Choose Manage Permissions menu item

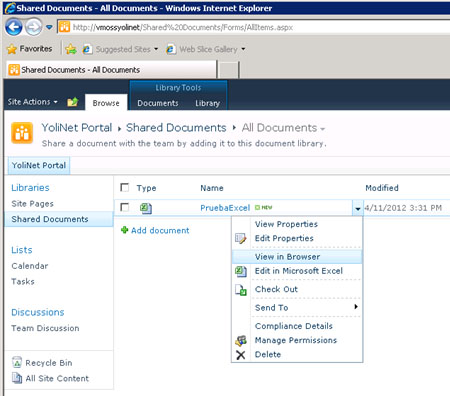296,340
